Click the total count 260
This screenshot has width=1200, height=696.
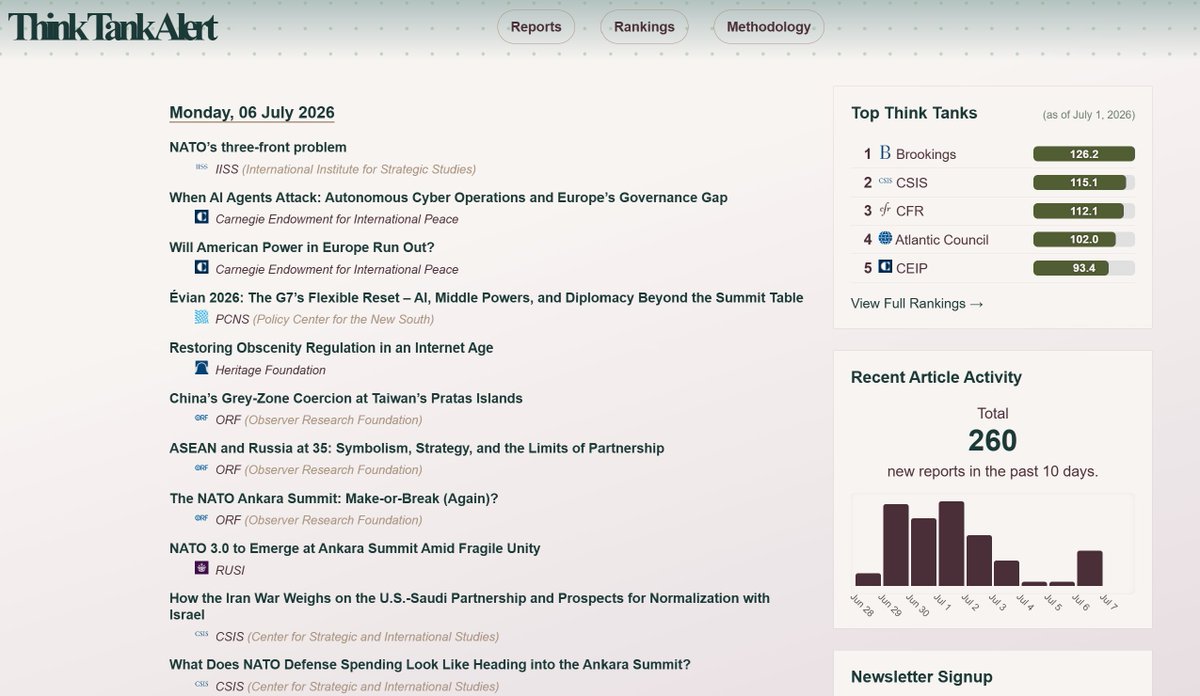pos(993,441)
